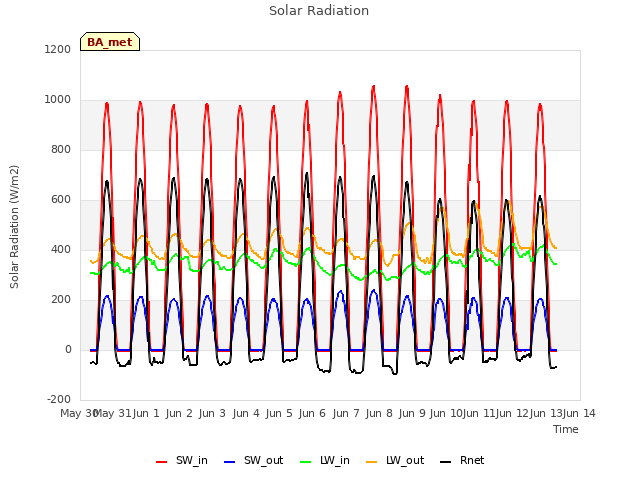Viewport: 640px width, 480px height.
Task: Click the blue SW_out legend swatch
Action: [x=230, y=462]
